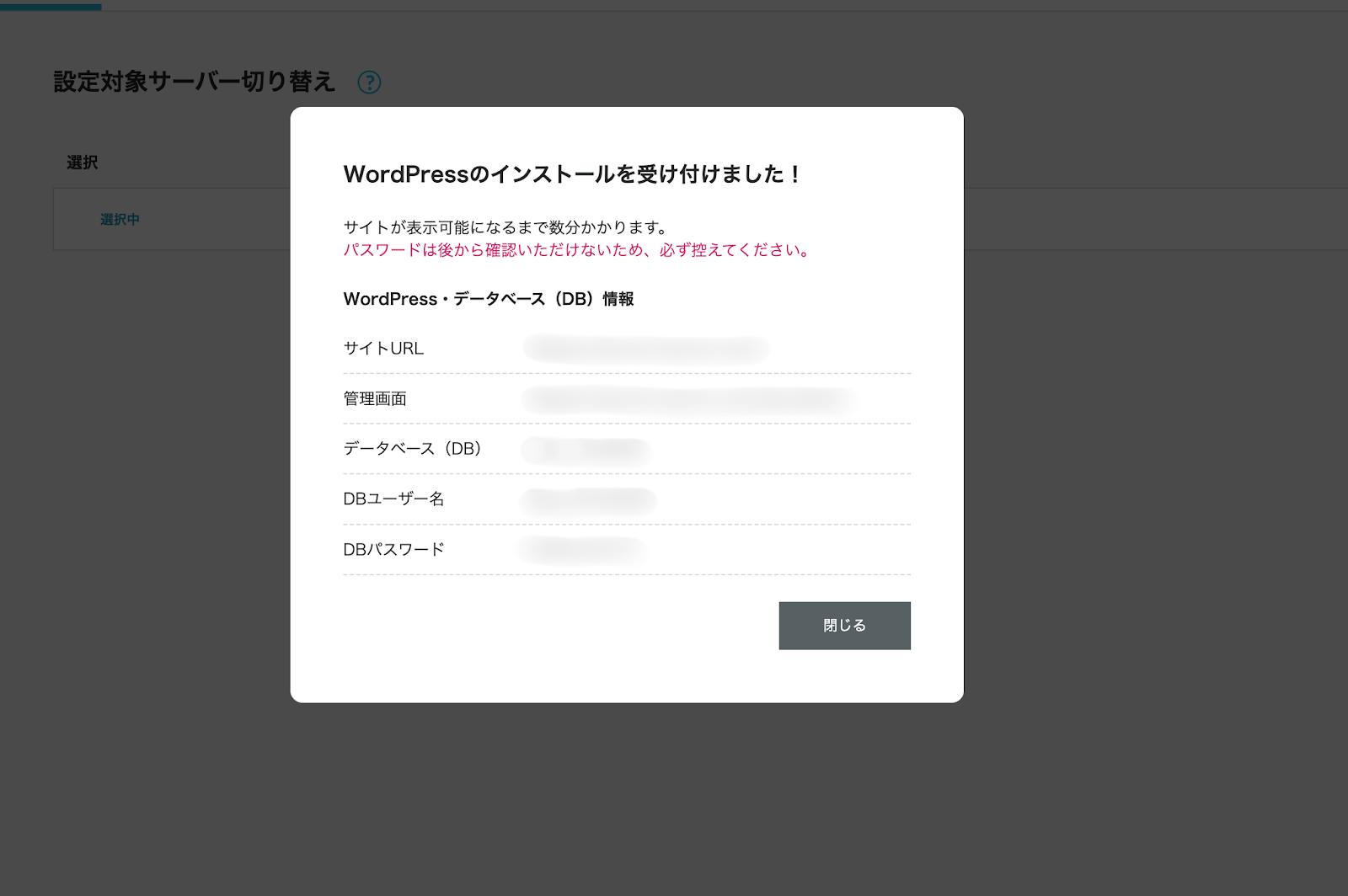
Task: Click the 選択 column header
Action: coord(83,163)
